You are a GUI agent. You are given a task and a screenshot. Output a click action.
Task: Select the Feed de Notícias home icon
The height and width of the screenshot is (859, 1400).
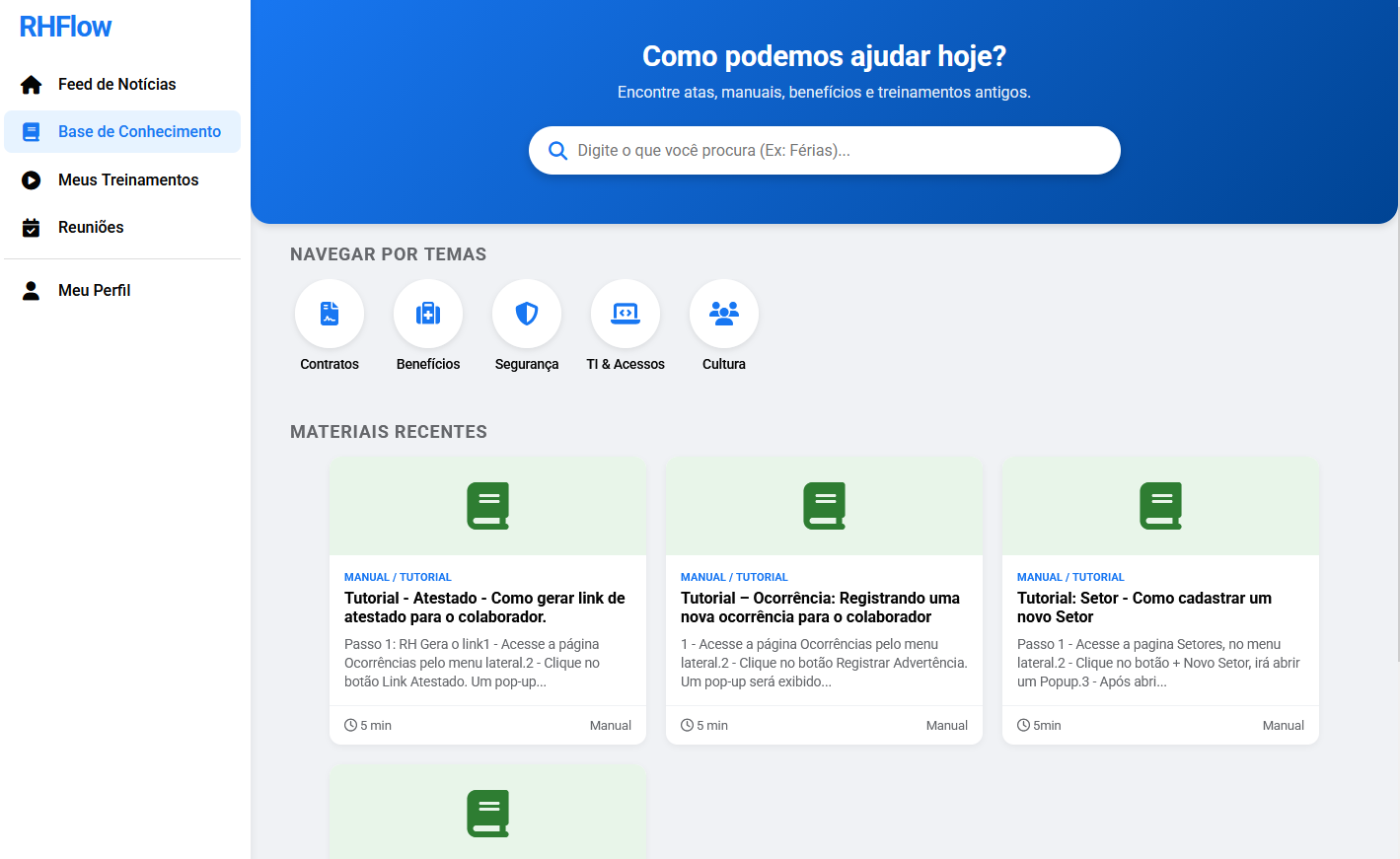[x=31, y=84]
